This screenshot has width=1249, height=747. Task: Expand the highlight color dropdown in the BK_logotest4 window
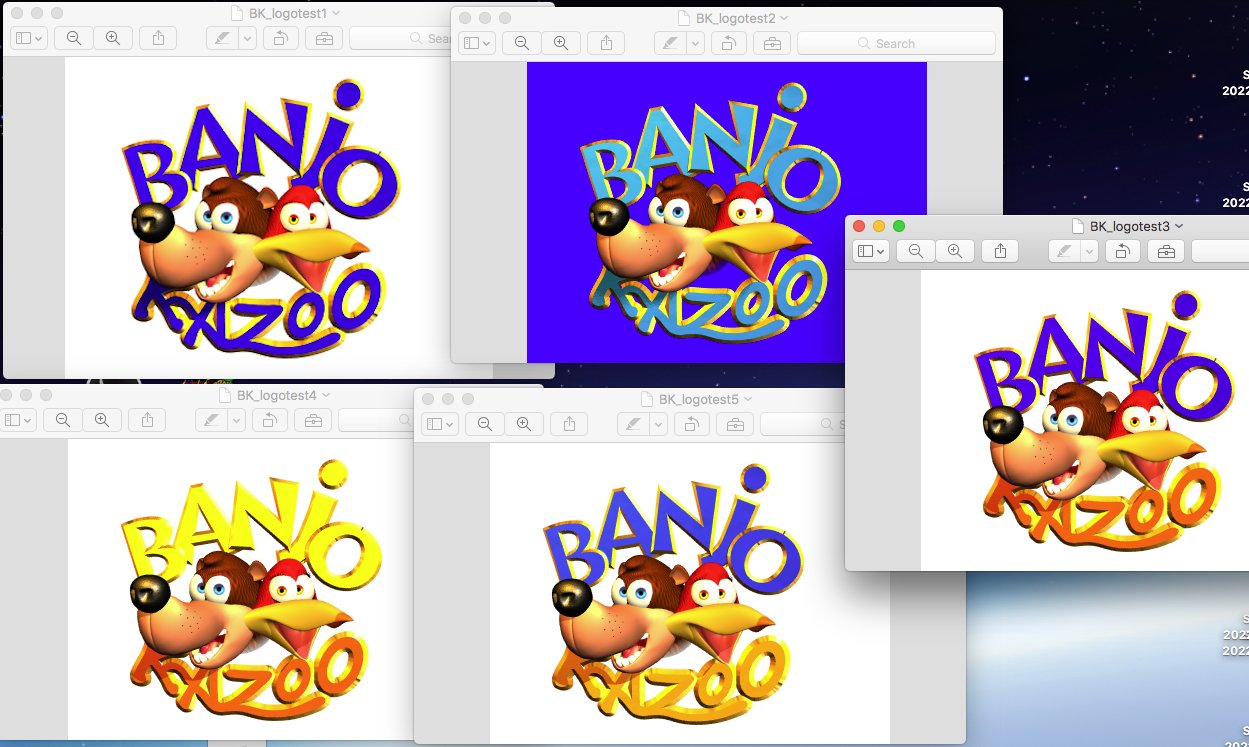pyautogui.click(x=236, y=420)
